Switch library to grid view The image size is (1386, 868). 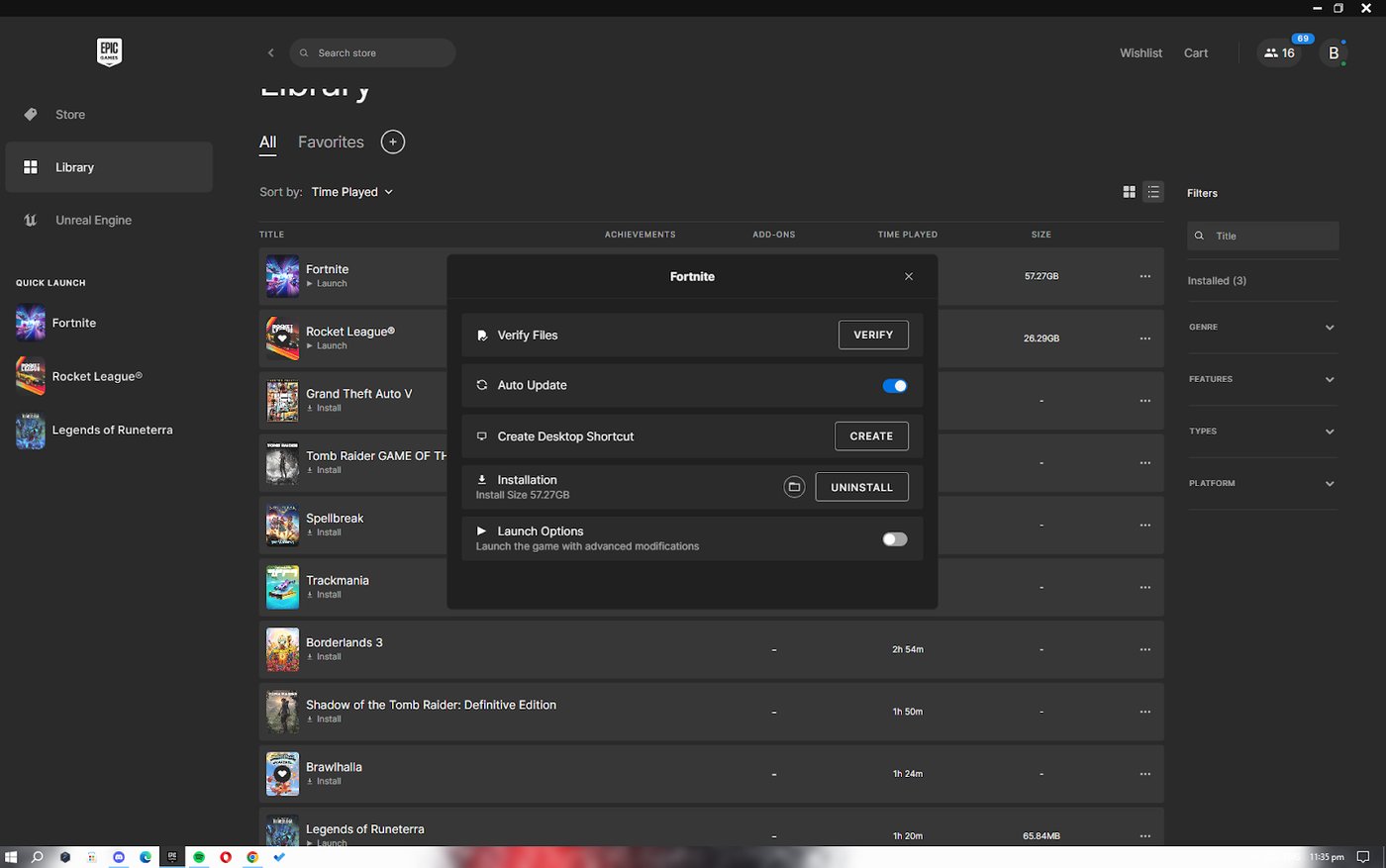click(1129, 191)
